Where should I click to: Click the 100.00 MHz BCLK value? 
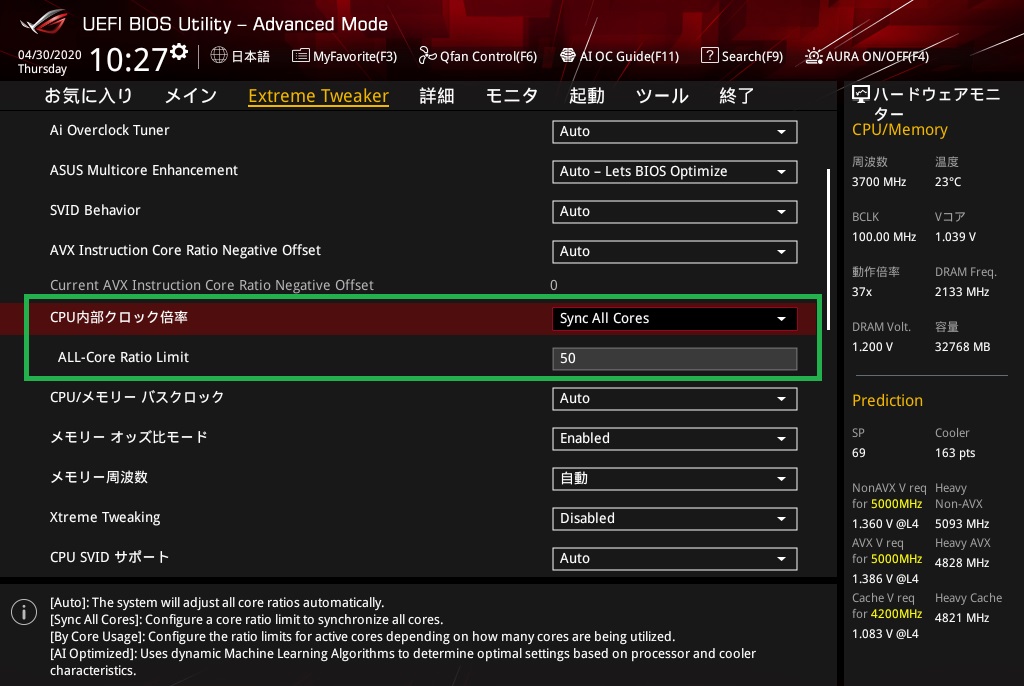[884, 237]
